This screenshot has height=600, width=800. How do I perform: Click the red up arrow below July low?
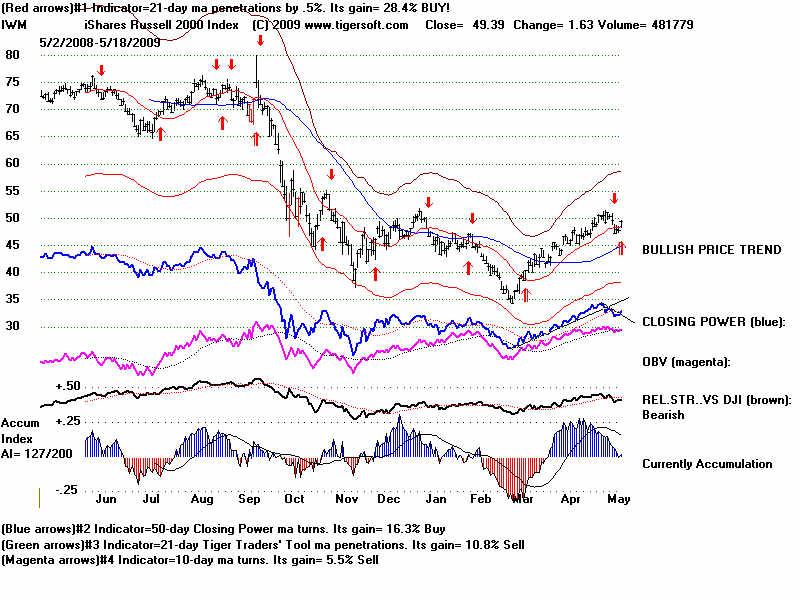tap(159, 132)
